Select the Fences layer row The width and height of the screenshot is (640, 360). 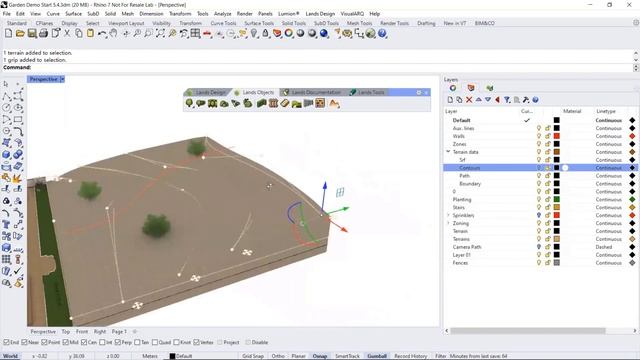(x=540, y=262)
